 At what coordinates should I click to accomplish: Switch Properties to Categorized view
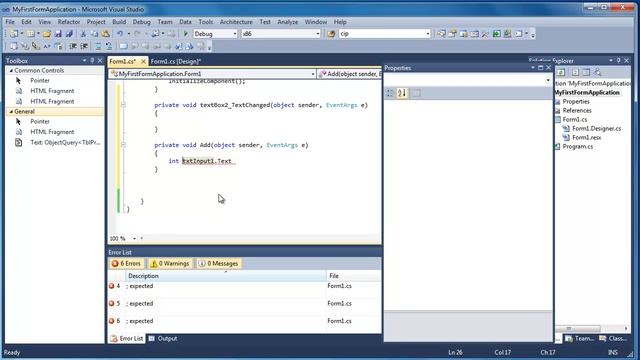click(391, 93)
